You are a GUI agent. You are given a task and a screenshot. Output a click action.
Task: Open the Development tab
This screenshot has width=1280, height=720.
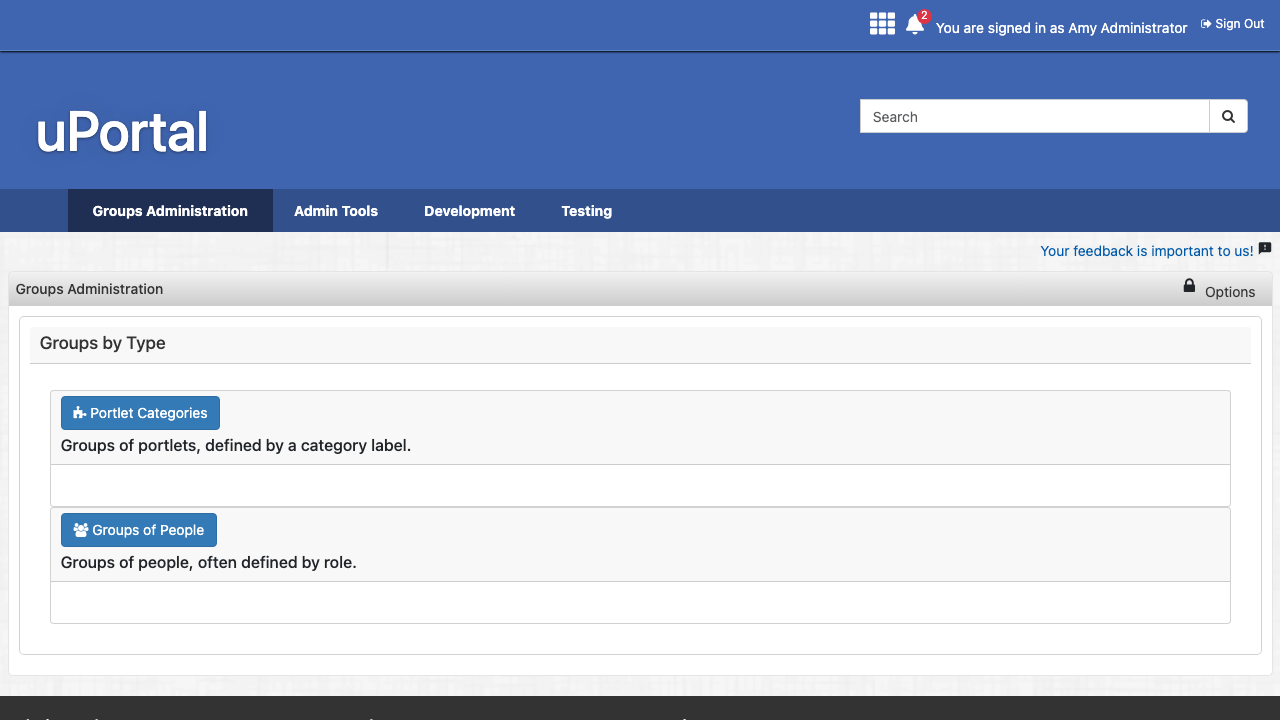[469, 211]
